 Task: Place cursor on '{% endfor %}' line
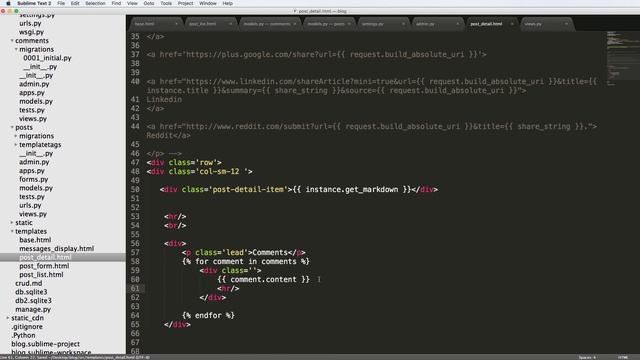[x=208, y=316]
